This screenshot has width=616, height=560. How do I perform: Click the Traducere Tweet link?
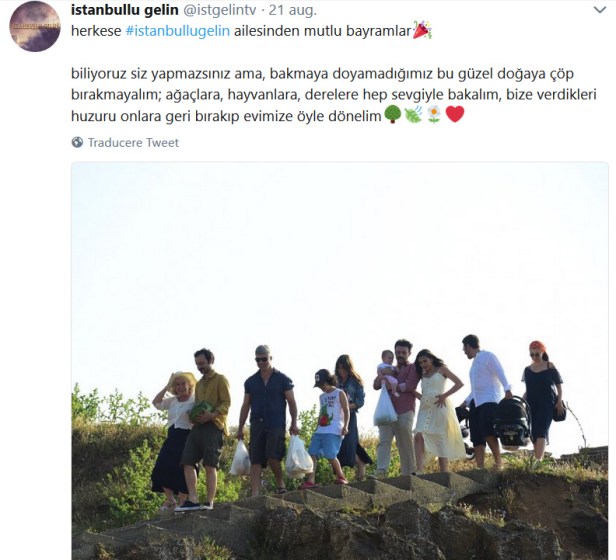[x=133, y=143]
